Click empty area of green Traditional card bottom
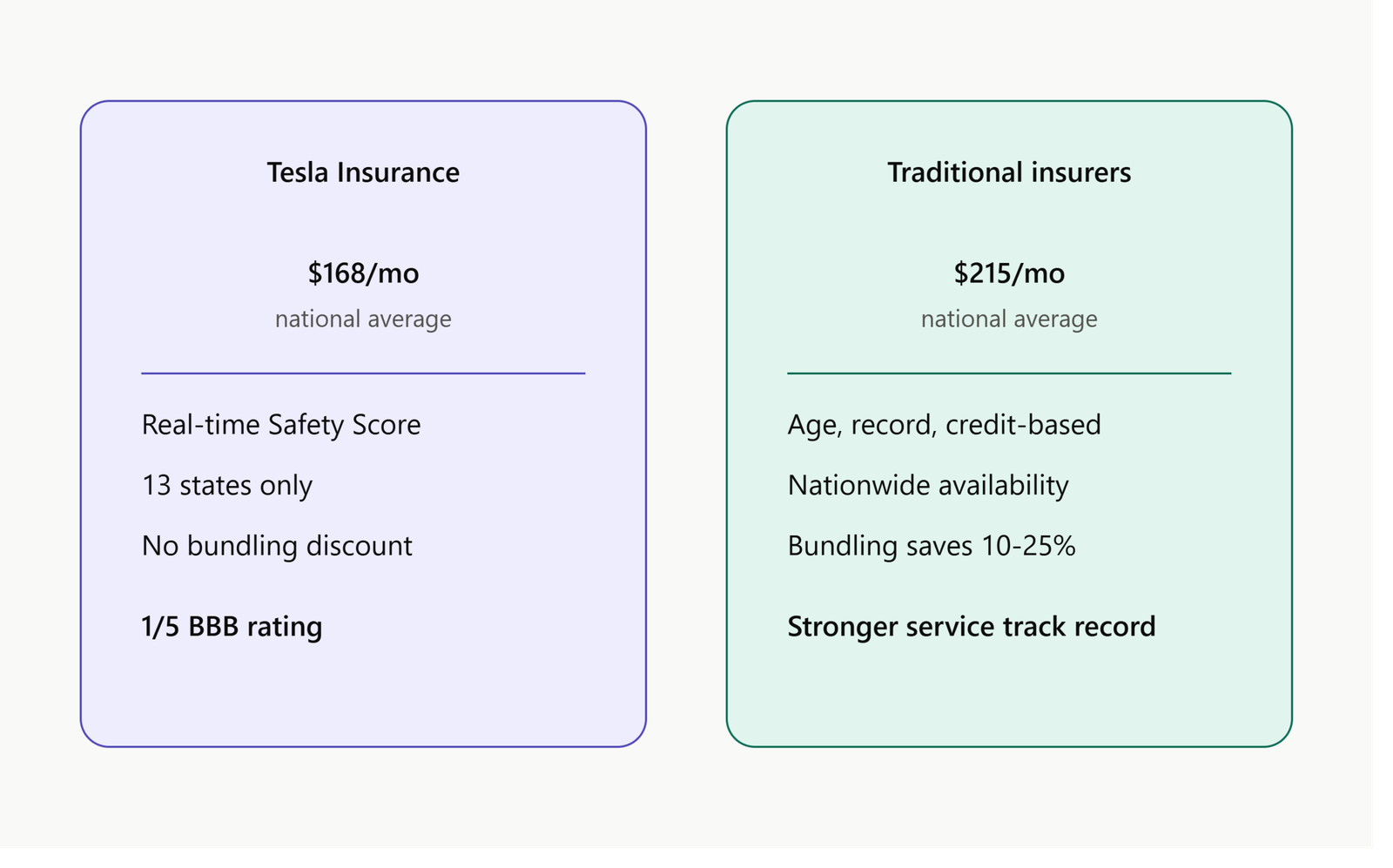Screen dimensions: 1393x868 point(1009,696)
